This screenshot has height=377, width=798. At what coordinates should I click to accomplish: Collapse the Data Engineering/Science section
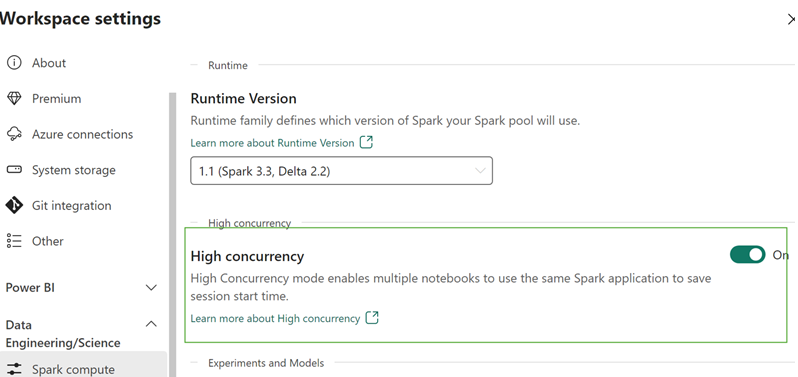(151, 324)
